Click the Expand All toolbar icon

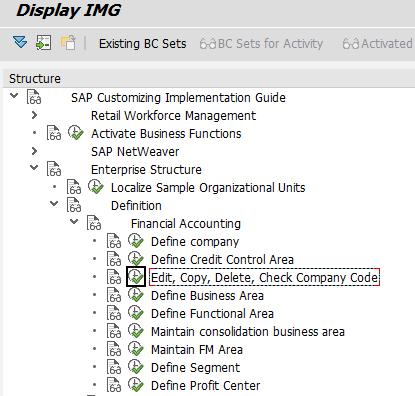pyautogui.click(x=20, y=43)
